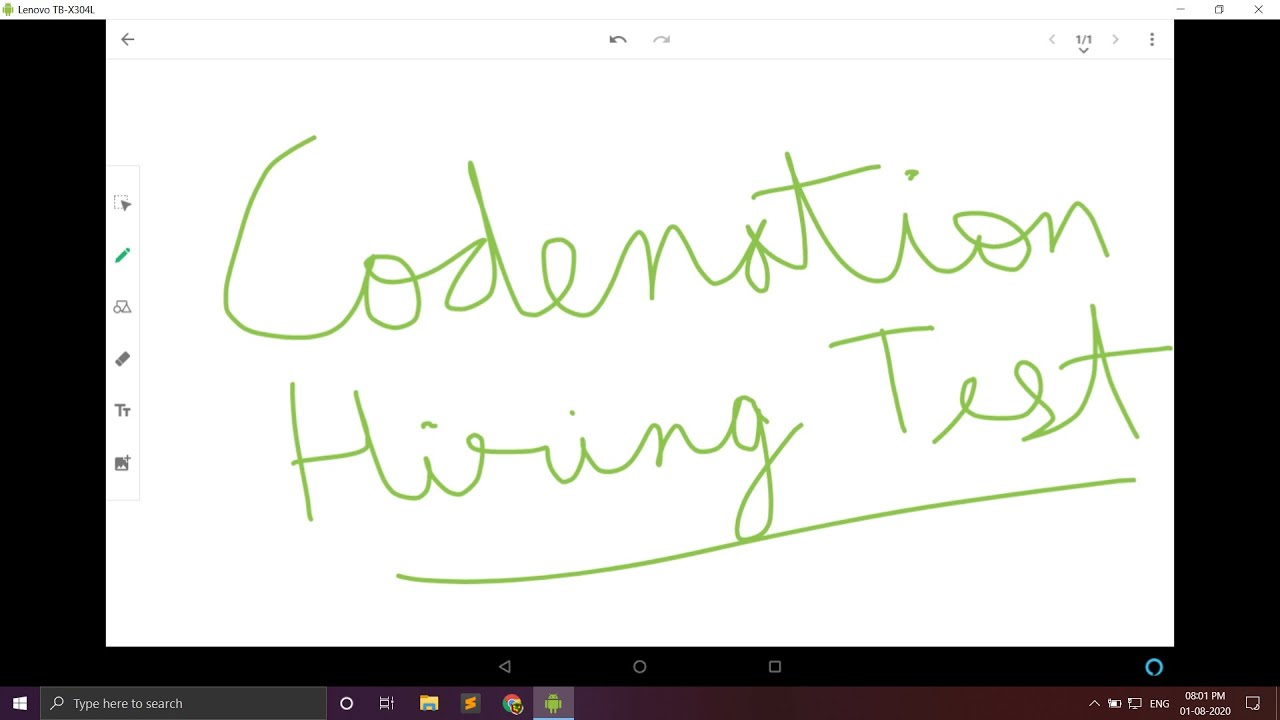Insert an image with add-image tool

coord(123,463)
